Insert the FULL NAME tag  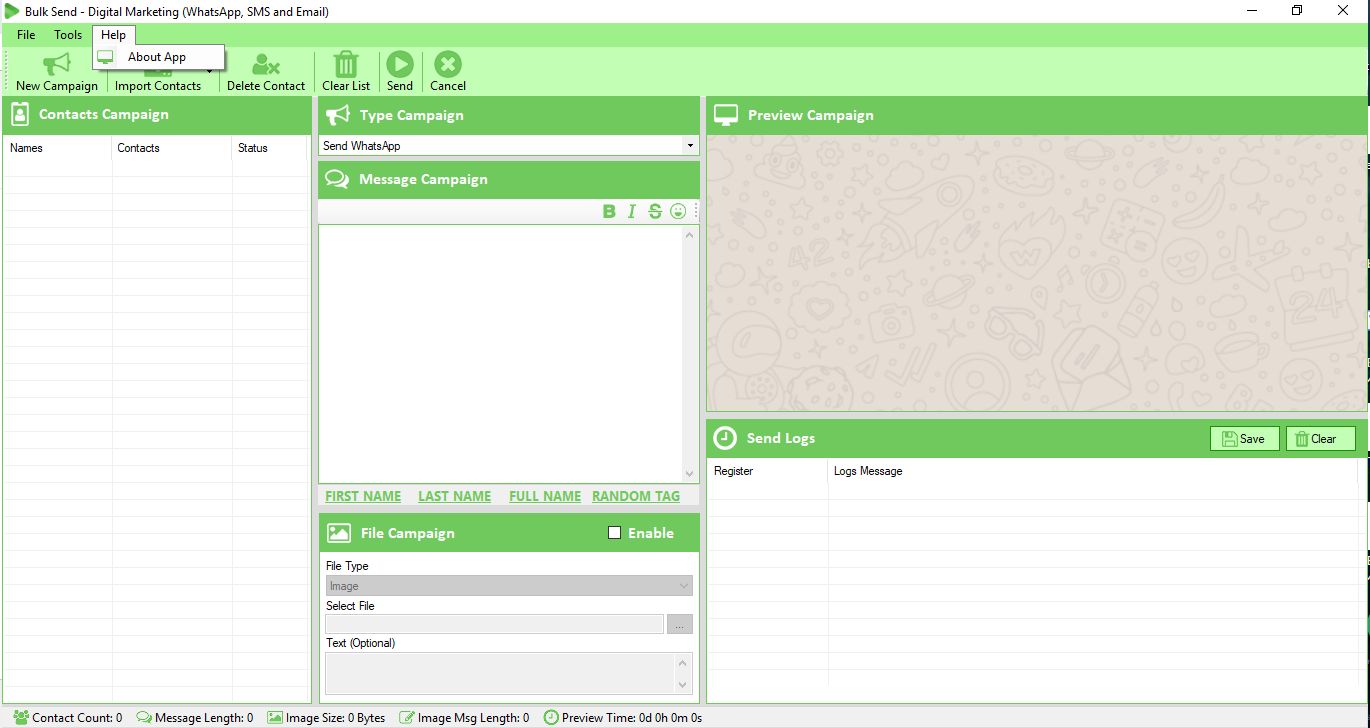click(x=545, y=496)
